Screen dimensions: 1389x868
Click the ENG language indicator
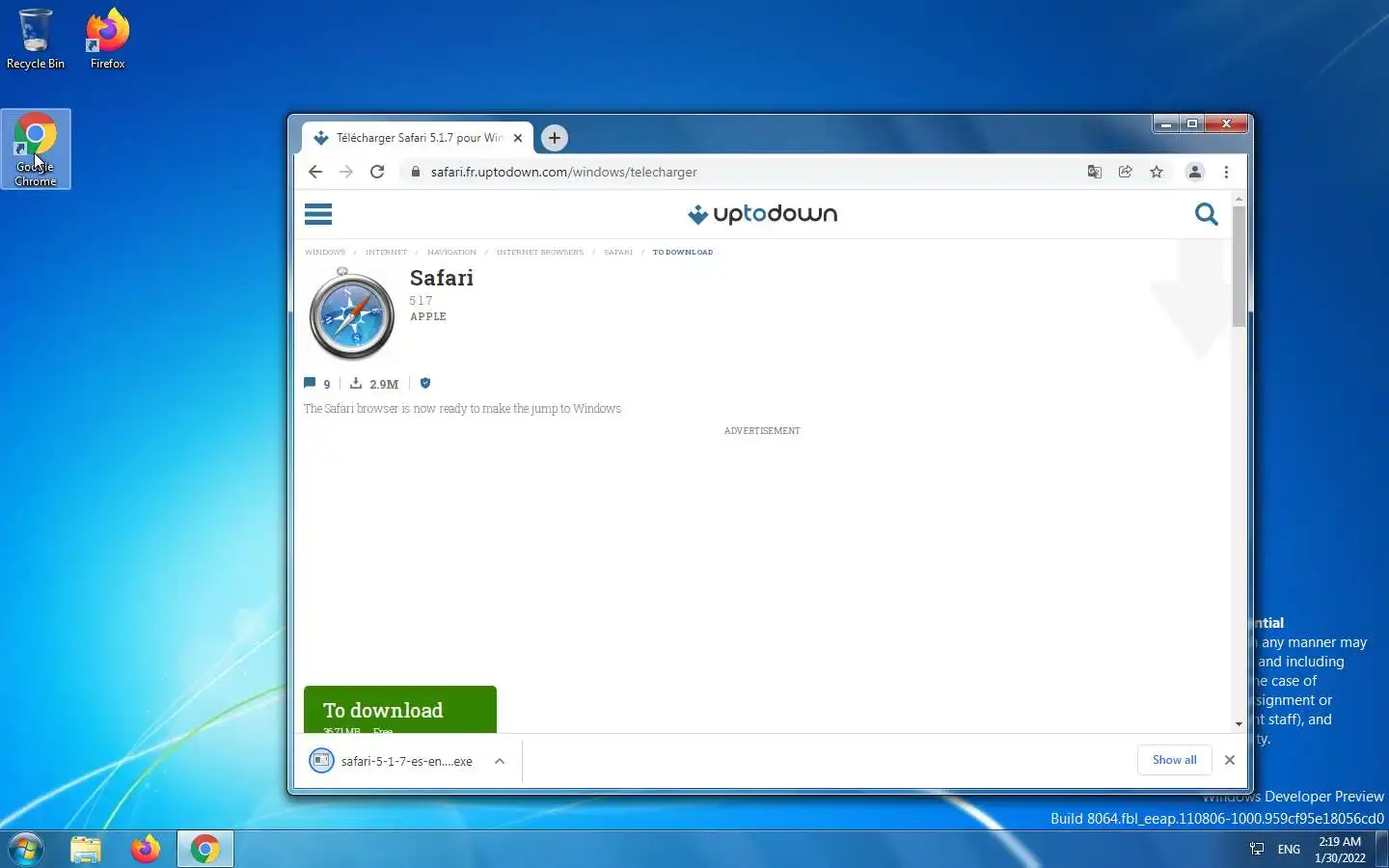pos(1289,850)
